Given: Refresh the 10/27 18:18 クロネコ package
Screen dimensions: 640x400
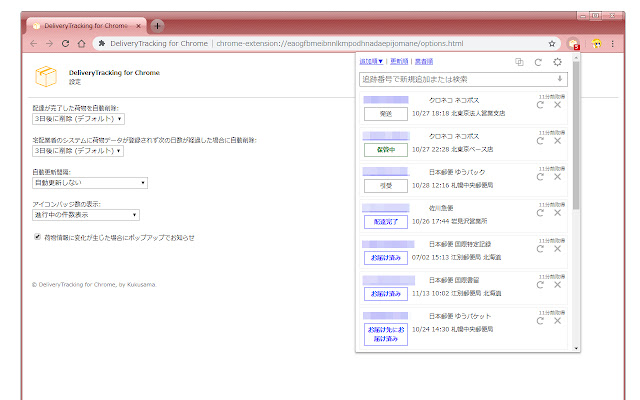Looking at the screenshot, I should [540, 105].
